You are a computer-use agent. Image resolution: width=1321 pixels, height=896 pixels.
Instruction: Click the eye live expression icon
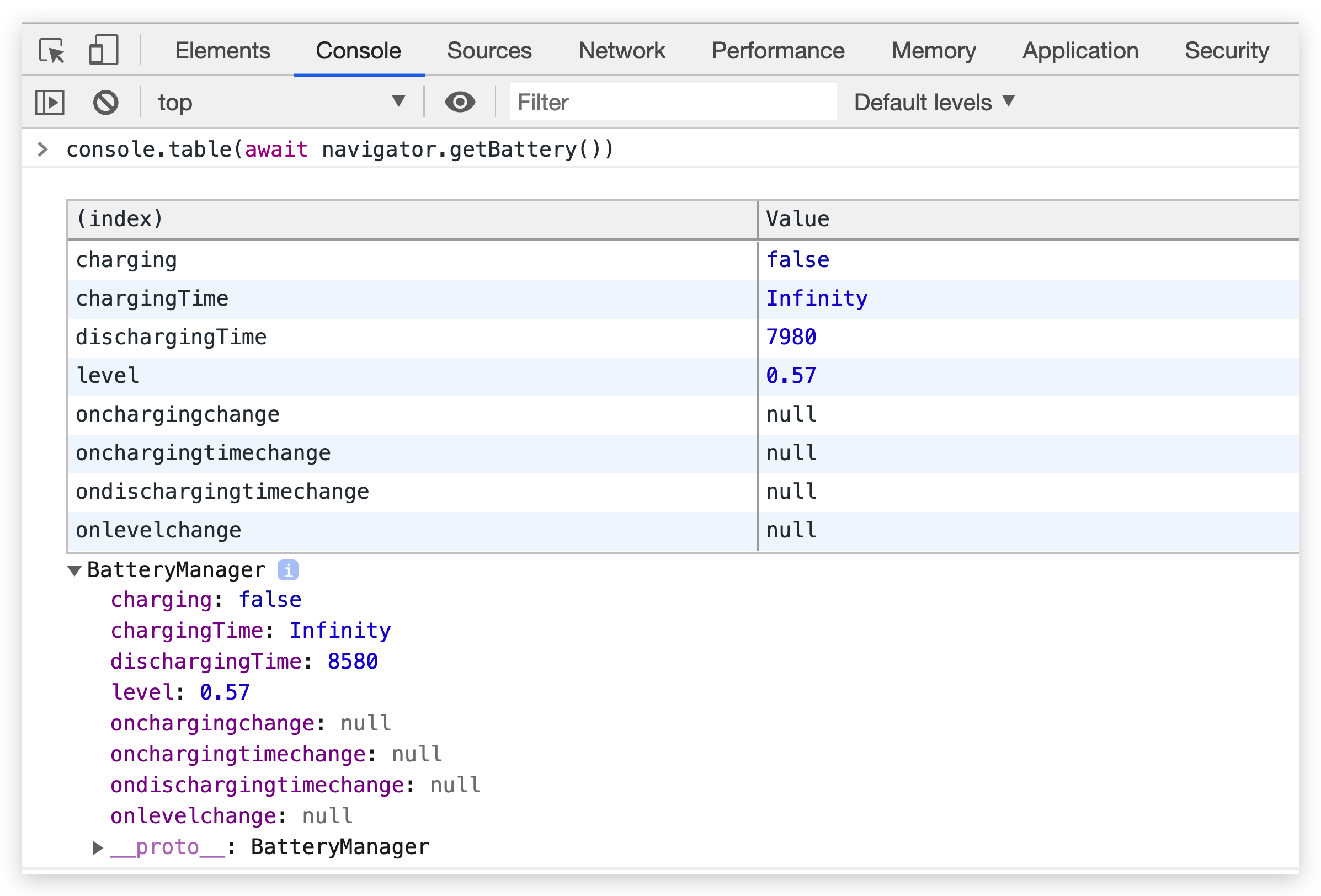pyautogui.click(x=460, y=102)
